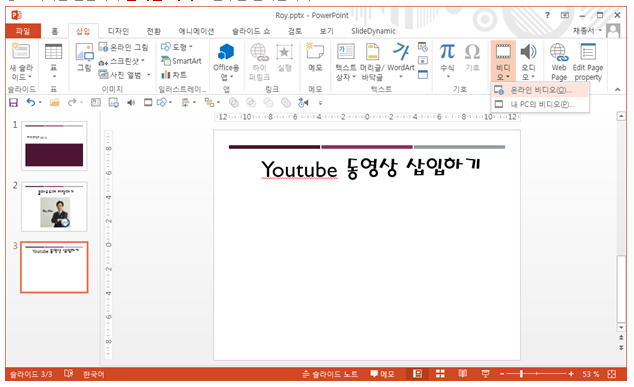The width and height of the screenshot is (634, 387).
Task: Click 온라인 그림 in the ribbon
Action: click(x=124, y=47)
